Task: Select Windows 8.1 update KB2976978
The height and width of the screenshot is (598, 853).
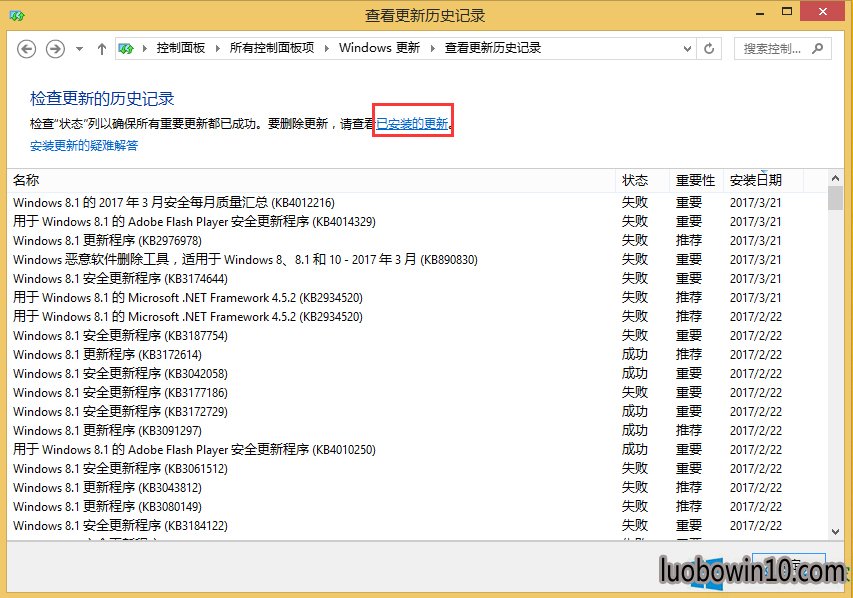Action: click(x=417, y=241)
